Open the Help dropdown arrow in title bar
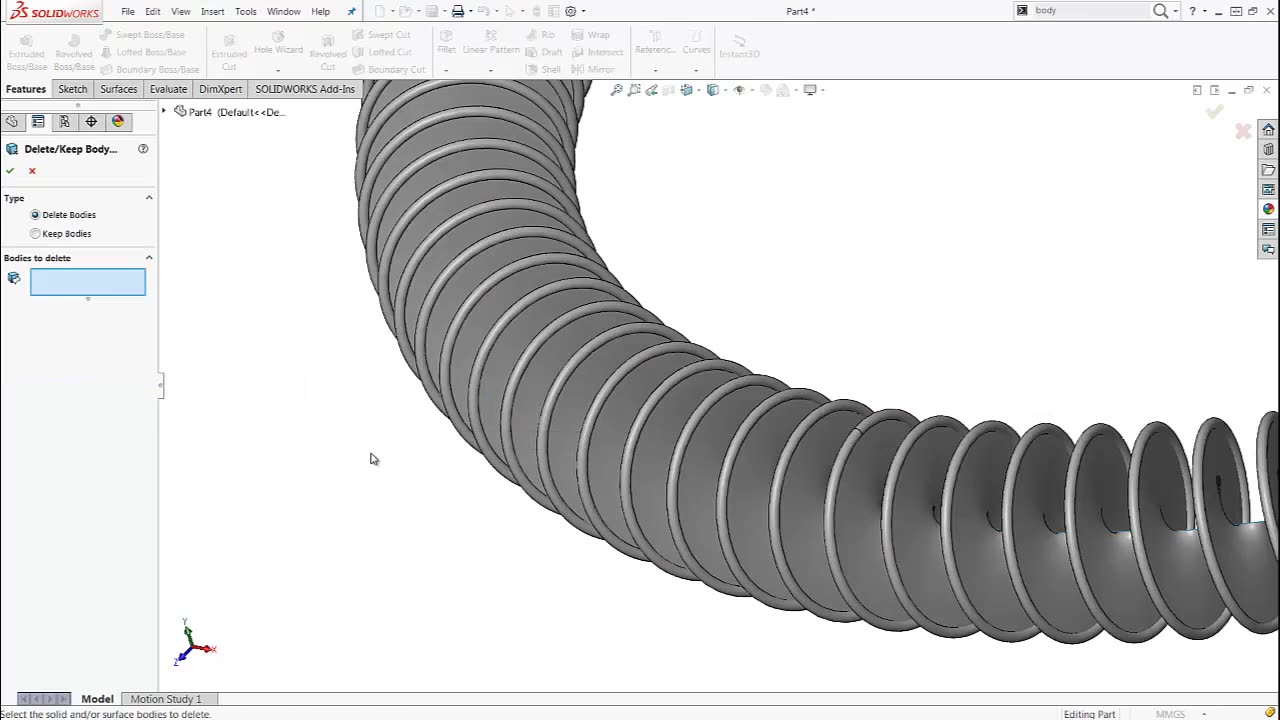 pos(1205,11)
